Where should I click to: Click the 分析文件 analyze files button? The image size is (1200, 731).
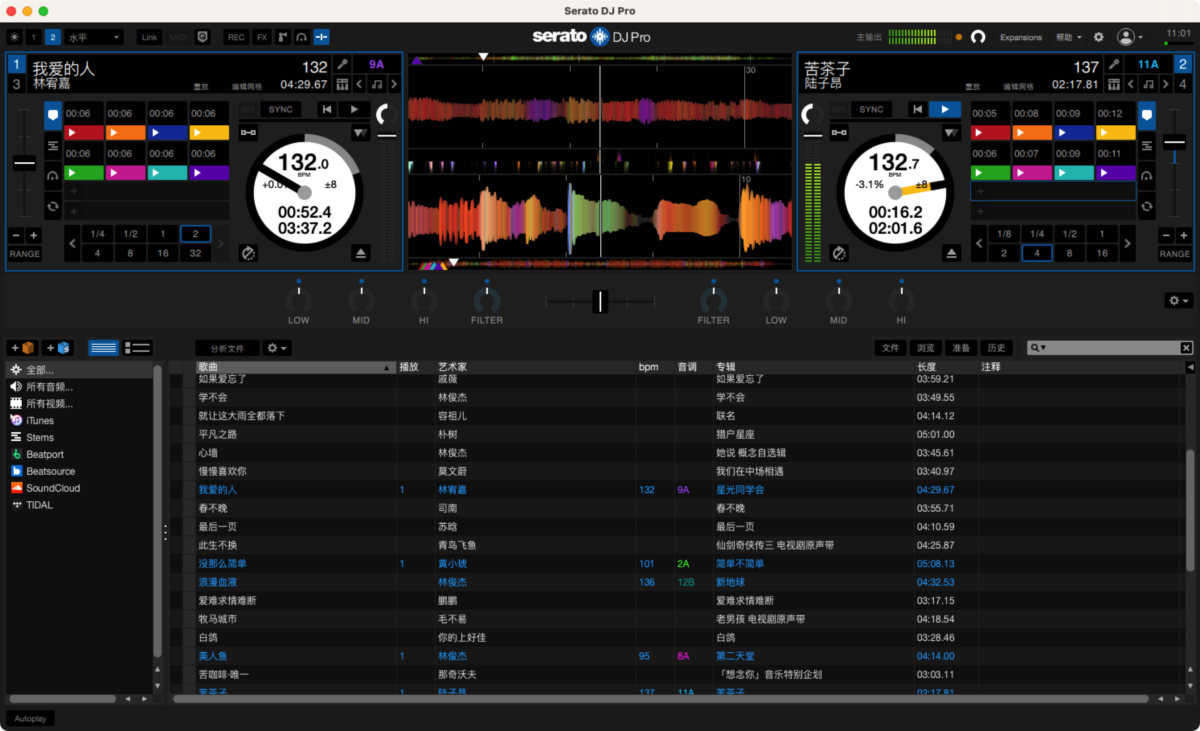(x=227, y=348)
